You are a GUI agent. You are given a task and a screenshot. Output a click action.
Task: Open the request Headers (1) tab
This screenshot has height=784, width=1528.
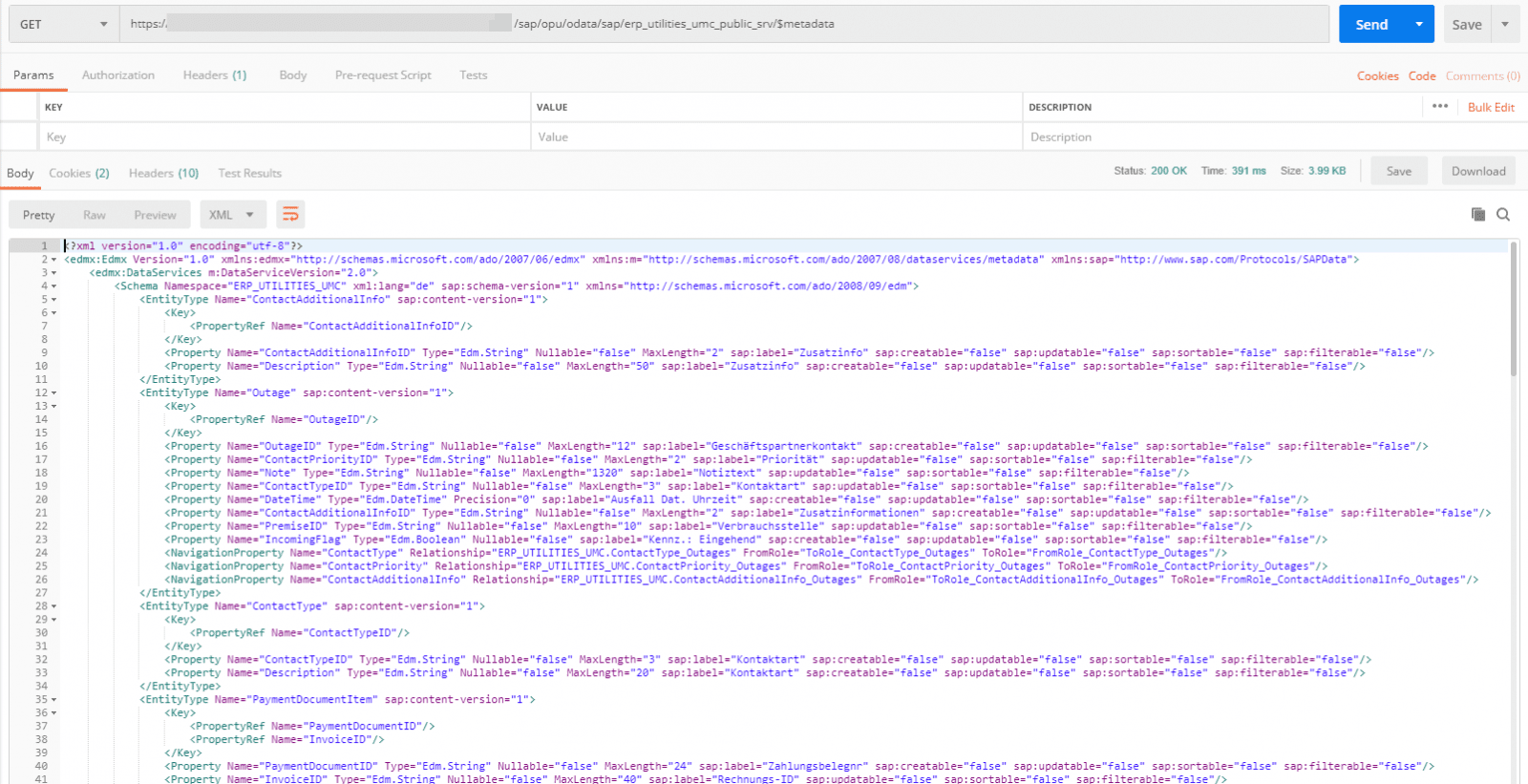tap(215, 74)
